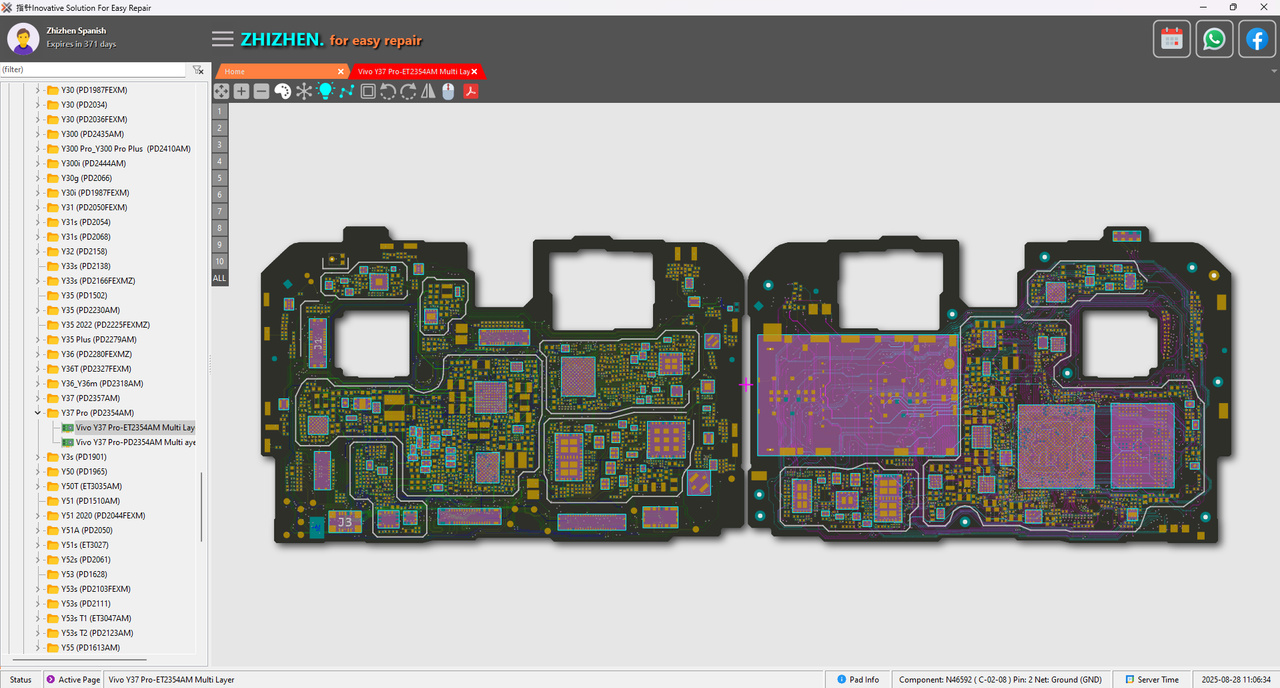Click the filter input field

click(x=93, y=70)
